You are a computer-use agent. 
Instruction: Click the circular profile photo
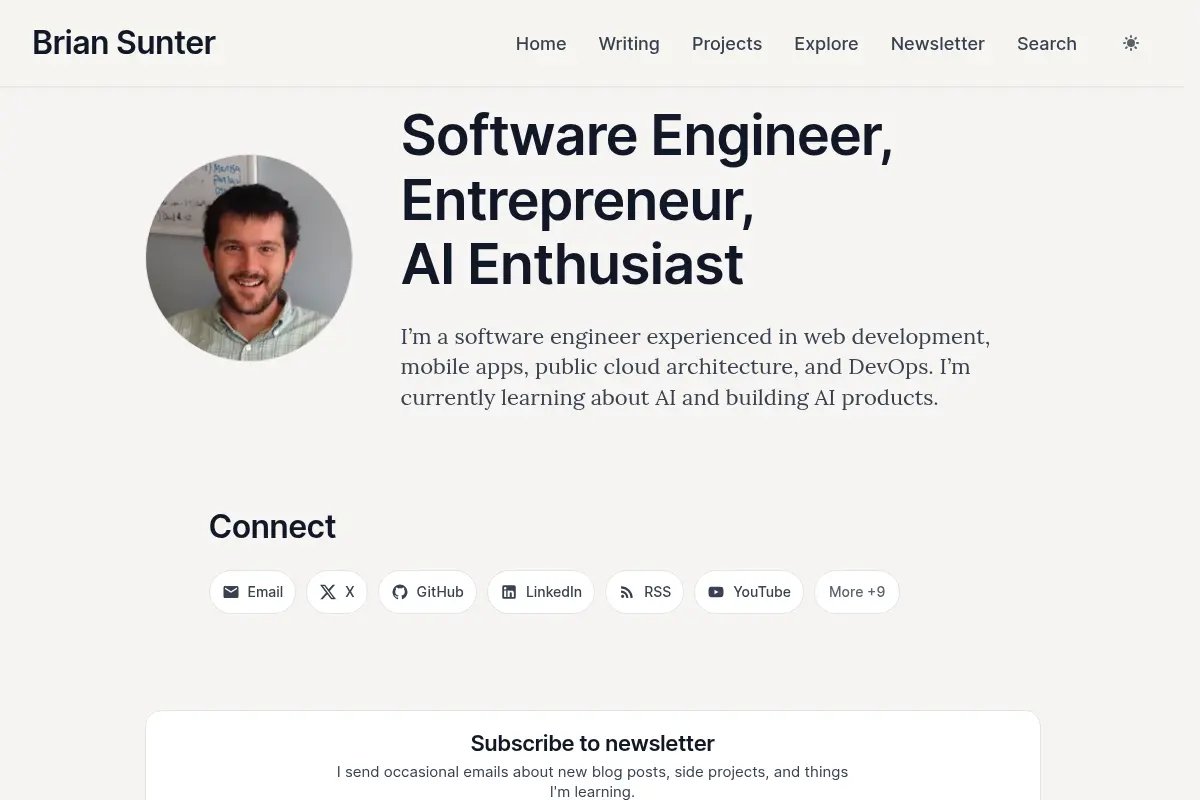coord(249,257)
